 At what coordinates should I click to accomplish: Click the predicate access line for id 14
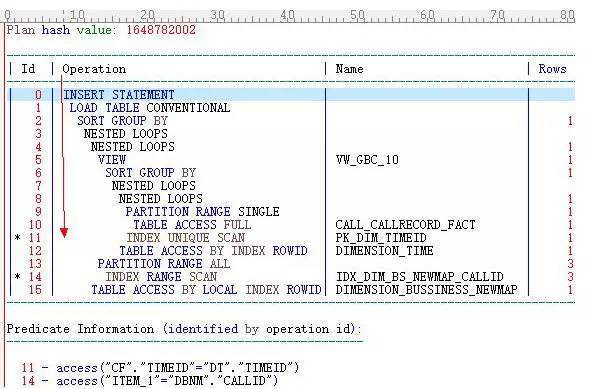pyautogui.click(x=150, y=381)
